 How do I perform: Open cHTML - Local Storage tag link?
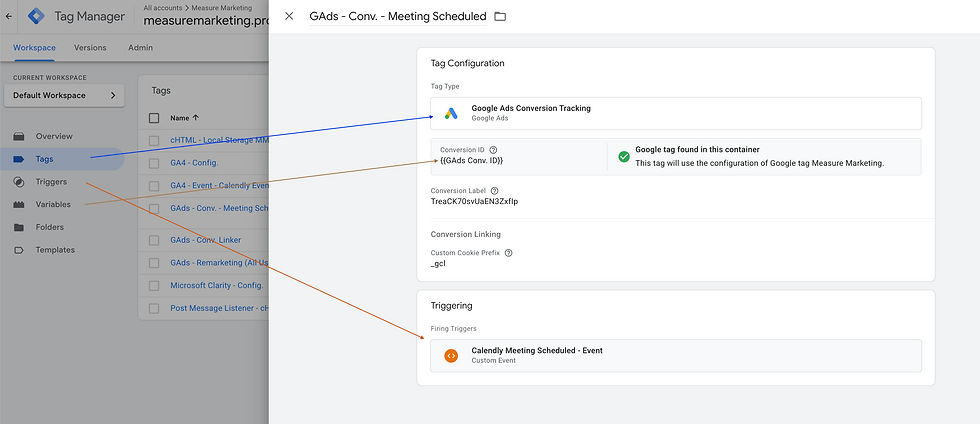[219, 141]
